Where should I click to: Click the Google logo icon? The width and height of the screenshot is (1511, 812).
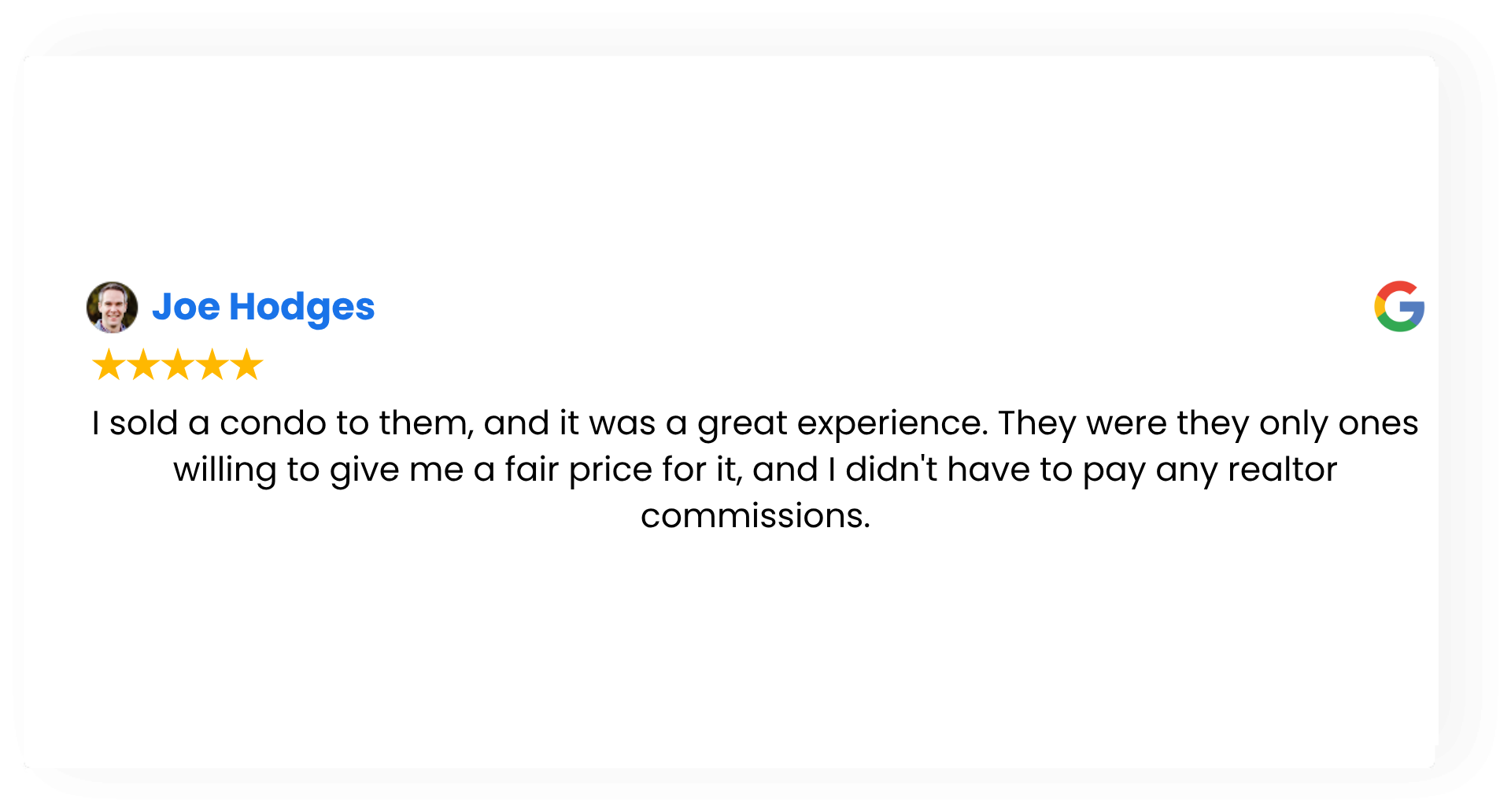pyautogui.click(x=1399, y=306)
